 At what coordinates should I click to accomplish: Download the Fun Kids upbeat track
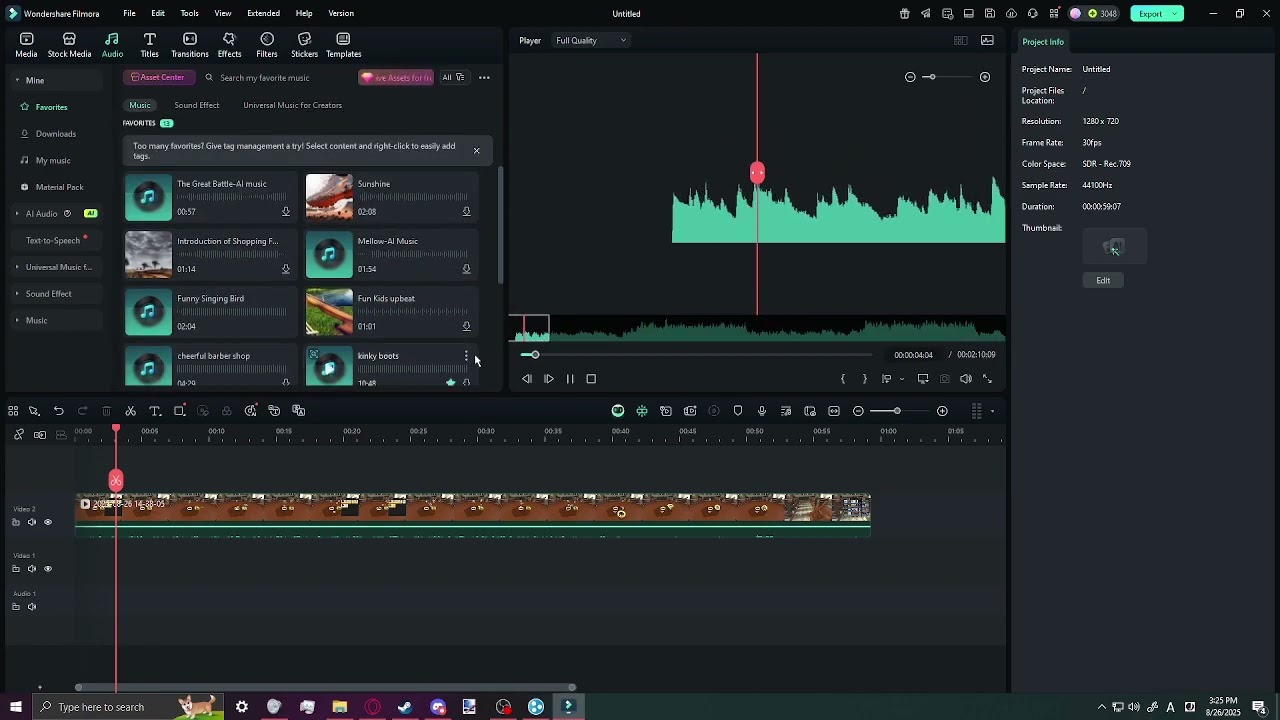coord(466,326)
